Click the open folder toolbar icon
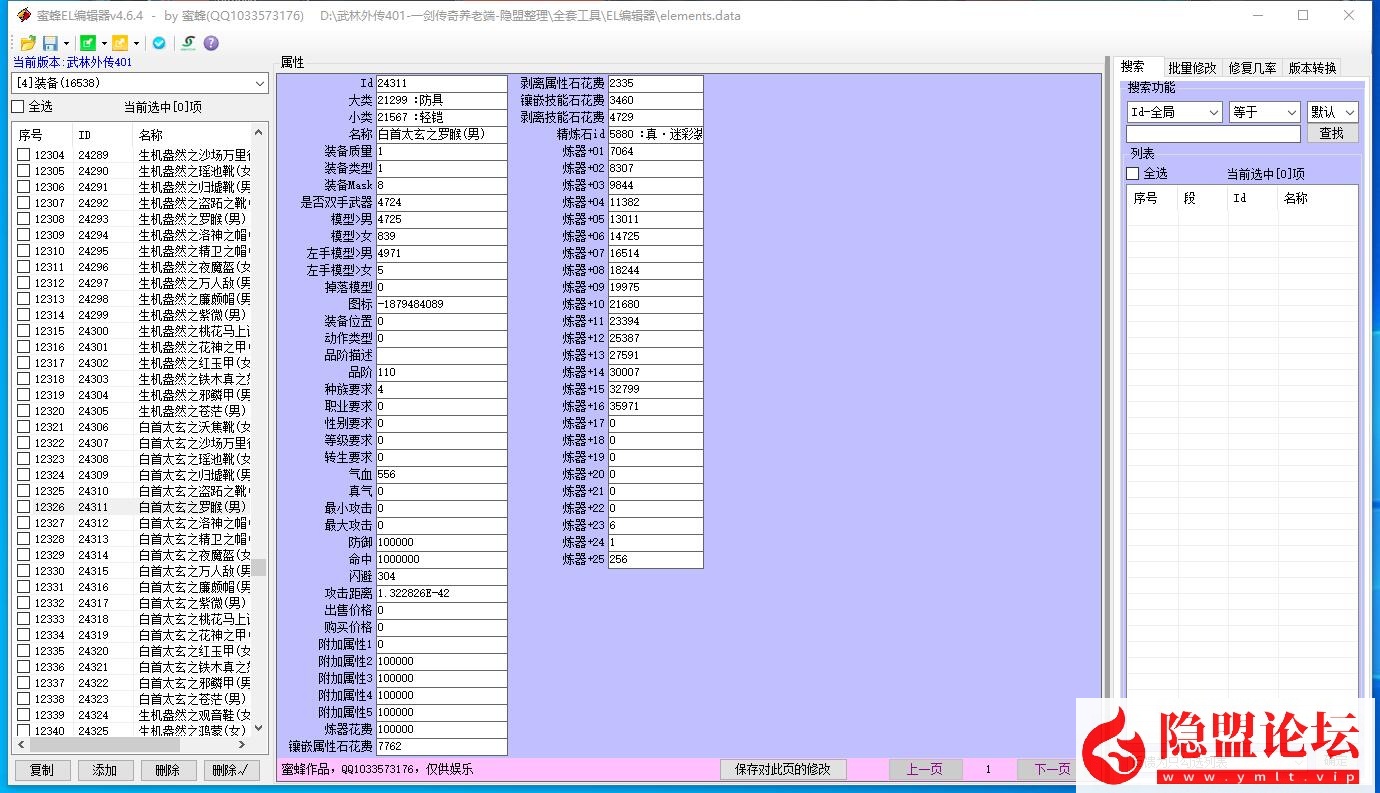Image resolution: width=1380 pixels, height=793 pixels. [28, 43]
